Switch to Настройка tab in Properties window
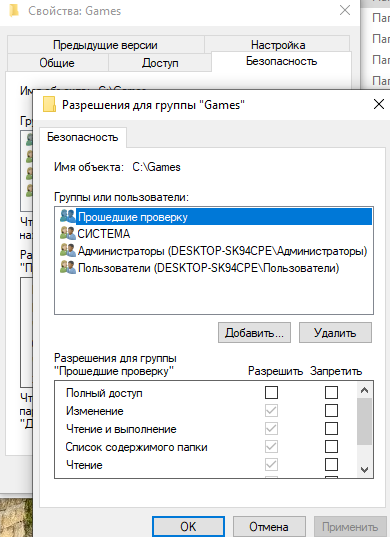 point(278,45)
